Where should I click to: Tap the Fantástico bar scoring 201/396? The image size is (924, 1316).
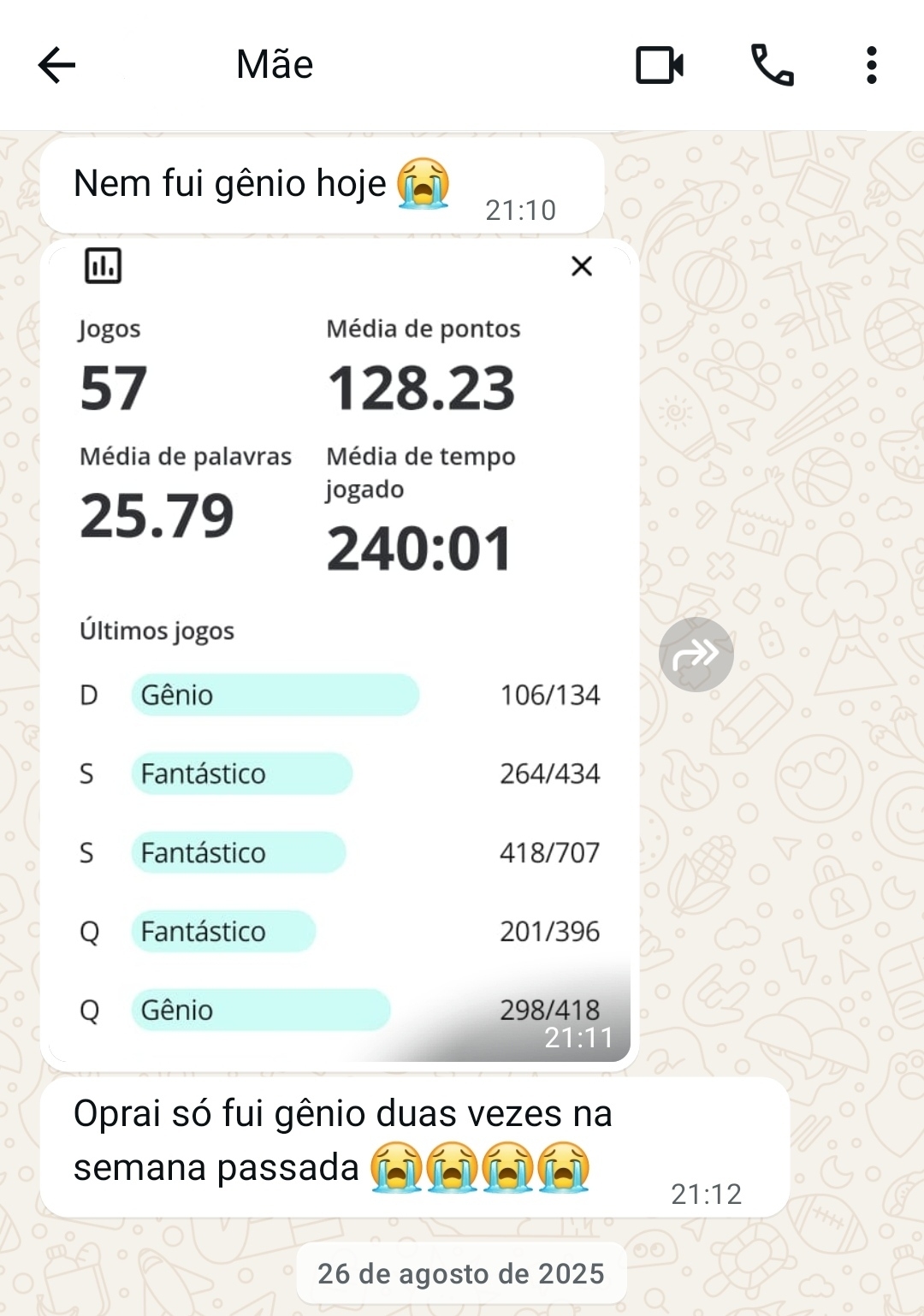(223, 931)
